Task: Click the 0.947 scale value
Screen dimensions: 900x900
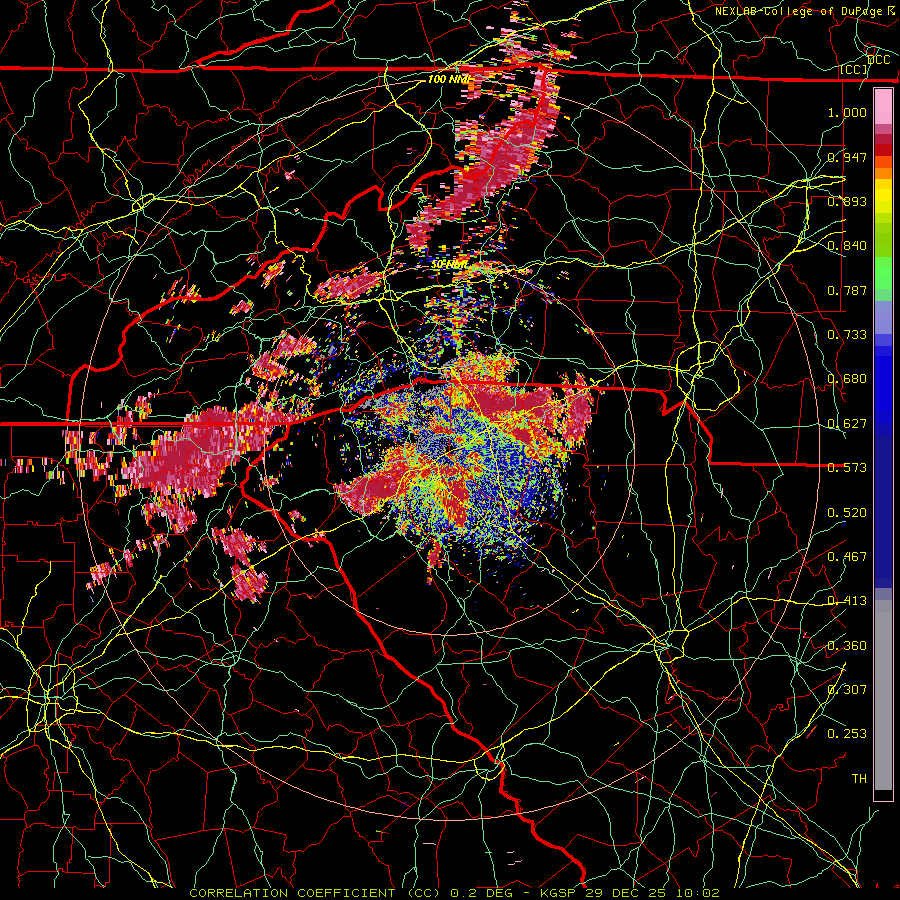Action: point(847,157)
